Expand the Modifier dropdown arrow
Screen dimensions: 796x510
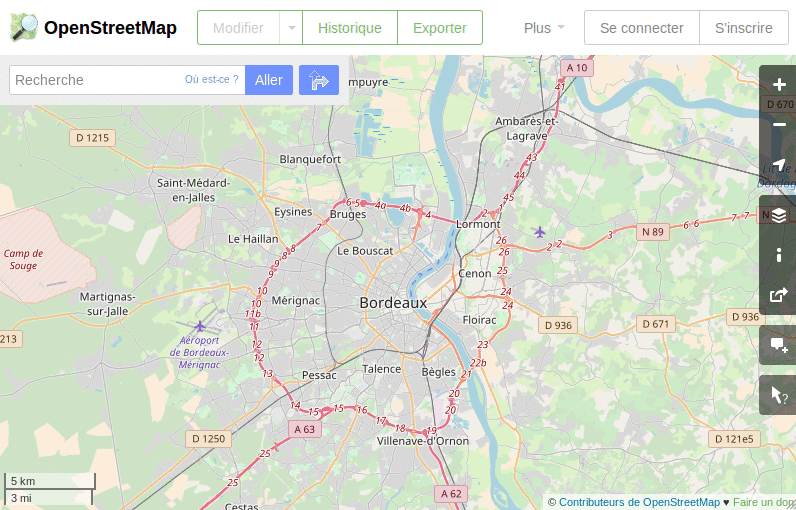(291, 28)
